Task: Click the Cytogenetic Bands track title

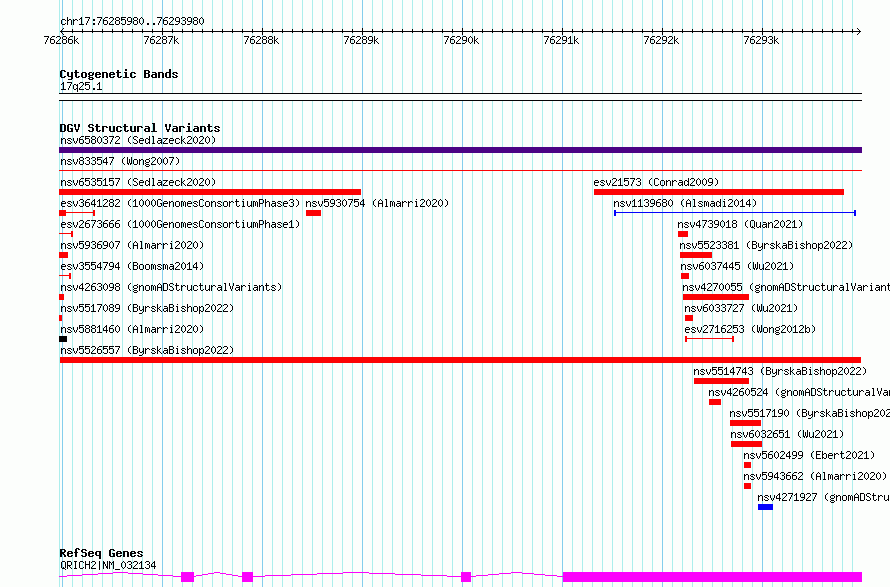Action: (x=119, y=74)
